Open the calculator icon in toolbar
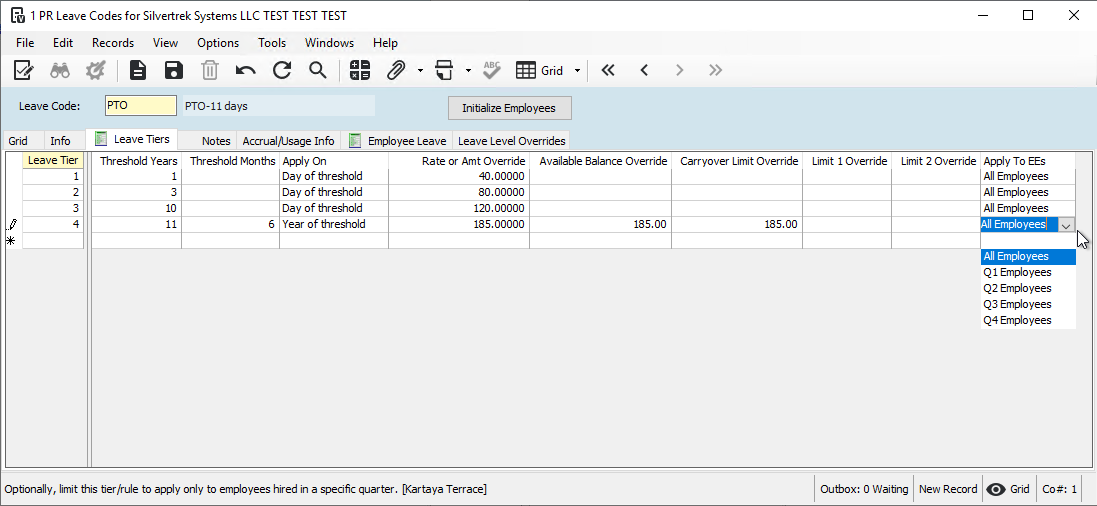The width and height of the screenshot is (1097, 506). [x=360, y=70]
